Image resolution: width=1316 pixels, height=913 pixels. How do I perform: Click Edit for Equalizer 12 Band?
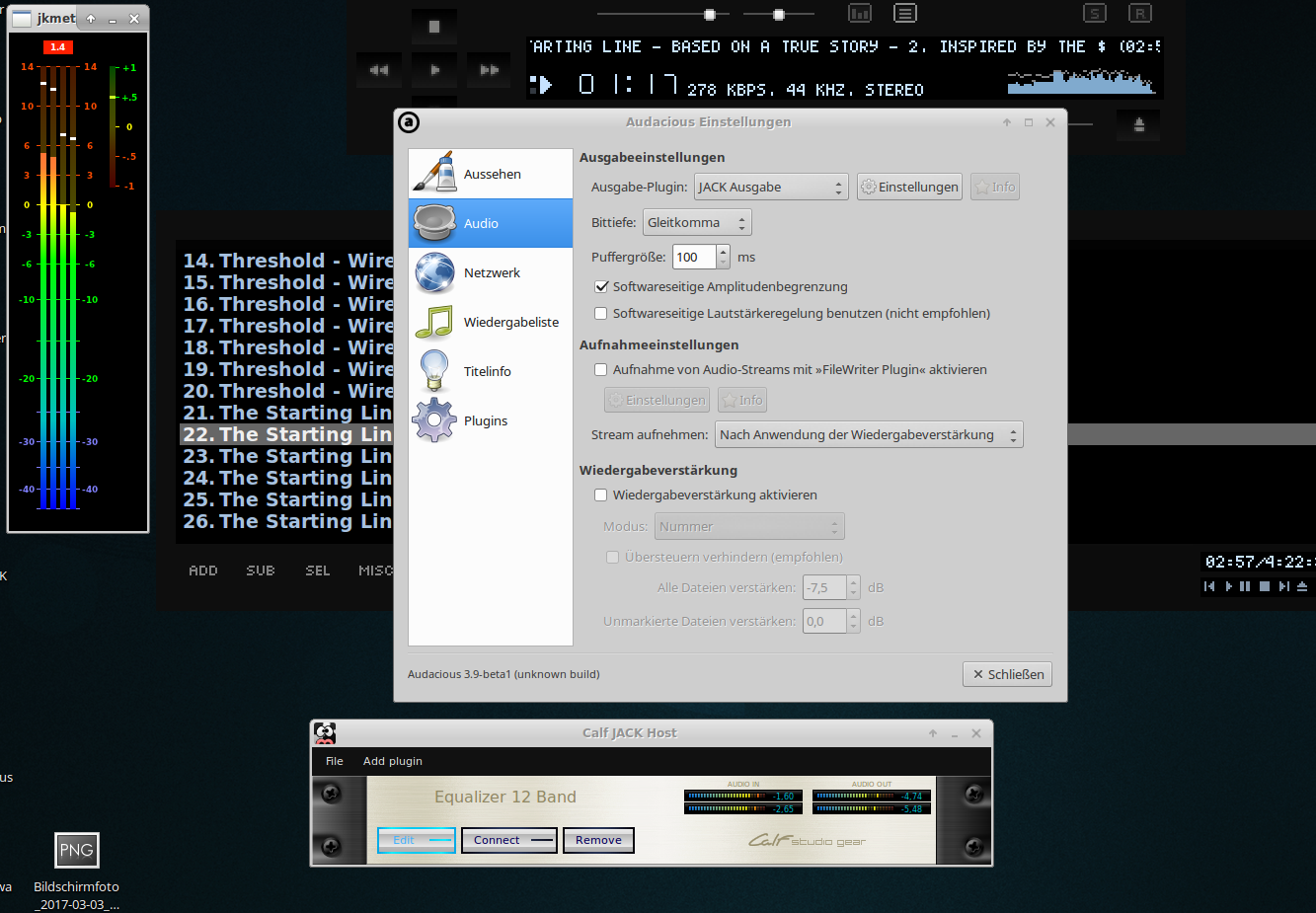point(417,840)
